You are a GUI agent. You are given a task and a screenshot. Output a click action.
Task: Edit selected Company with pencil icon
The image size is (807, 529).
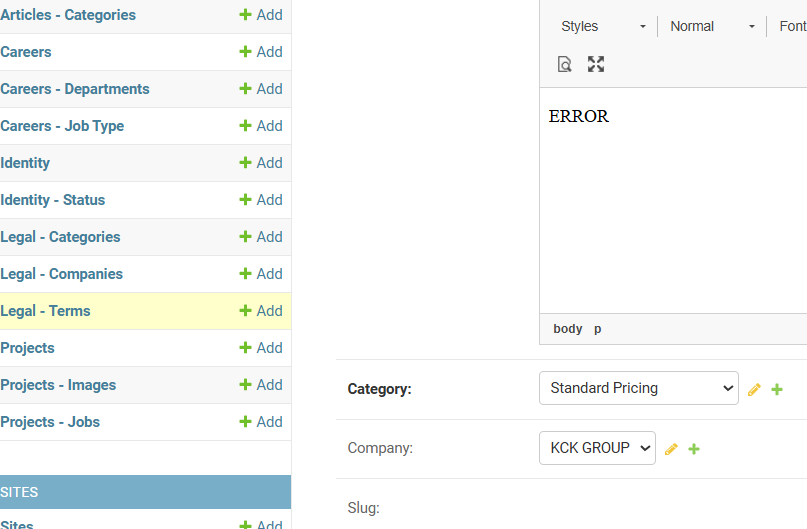(671, 449)
